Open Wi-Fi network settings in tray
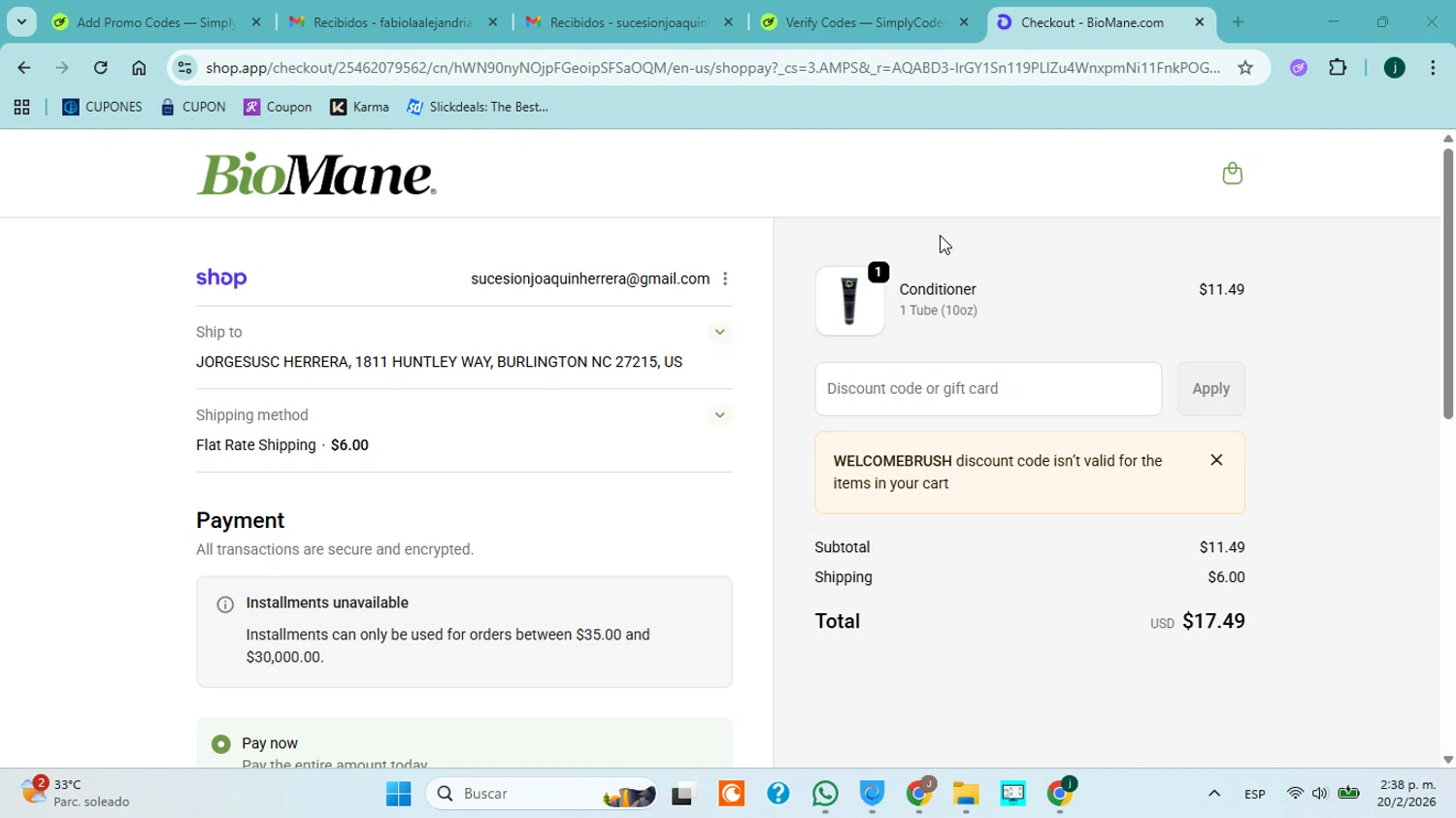The image size is (1456, 818). 1295,794
